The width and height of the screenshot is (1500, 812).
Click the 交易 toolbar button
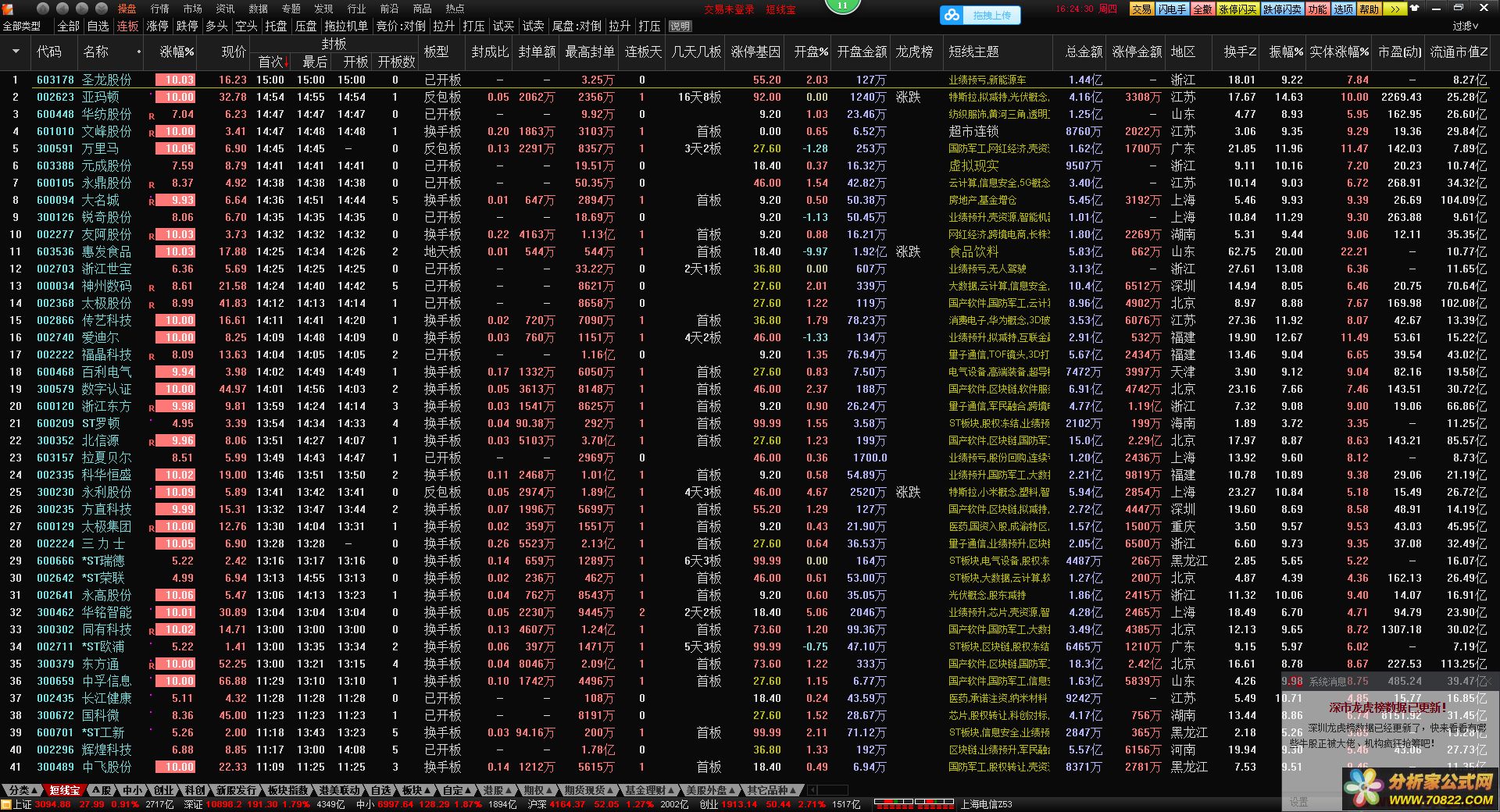tap(1141, 9)
